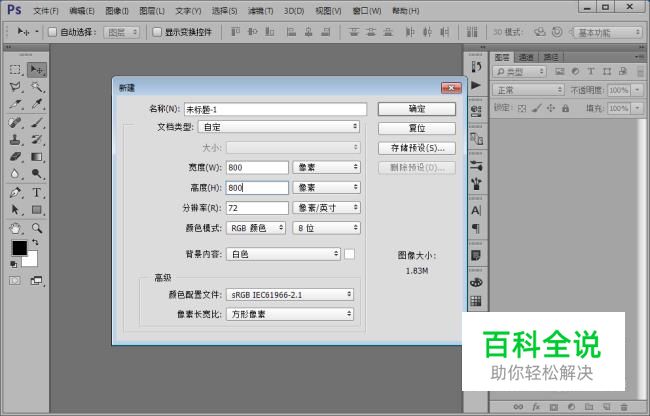Close the 新建 dialog
The height and width of the screenshot is (416, 650).
pyautogui.click(x=451, y=88)
